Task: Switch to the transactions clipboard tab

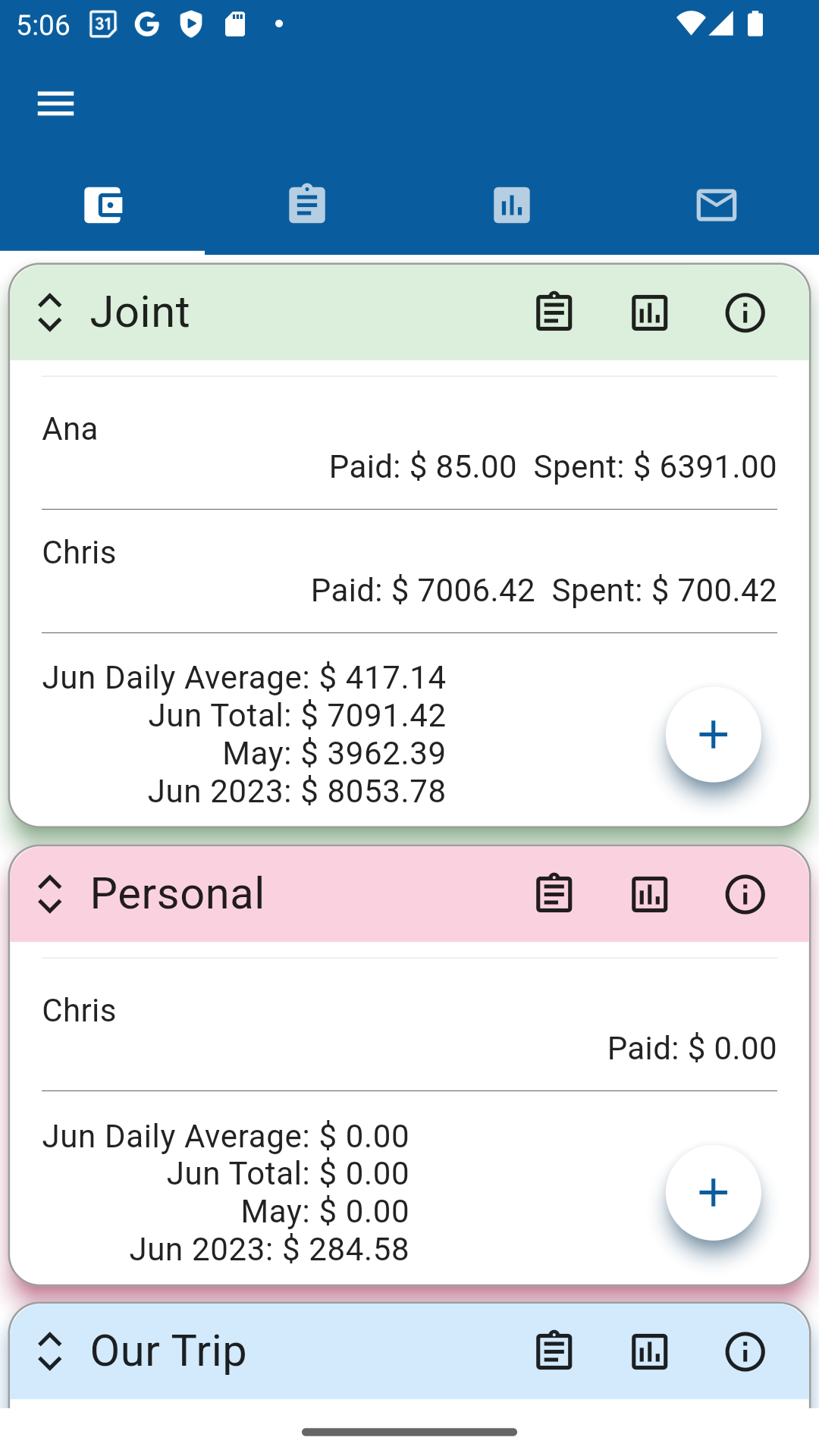Action: pos(307,205)
